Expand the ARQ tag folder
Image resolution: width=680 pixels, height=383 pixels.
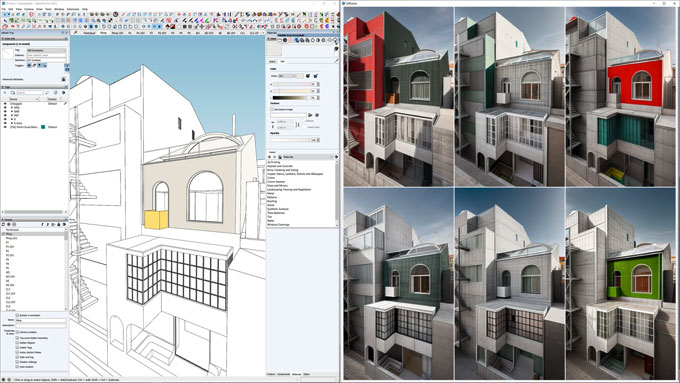[12, 108]
